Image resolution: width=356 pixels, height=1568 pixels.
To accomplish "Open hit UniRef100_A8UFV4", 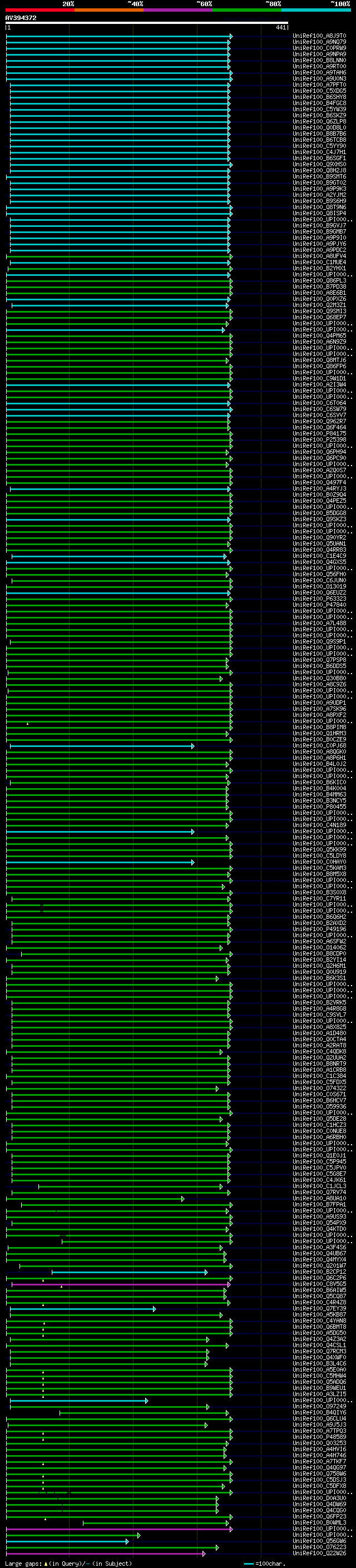I will (x=319, y=256).
